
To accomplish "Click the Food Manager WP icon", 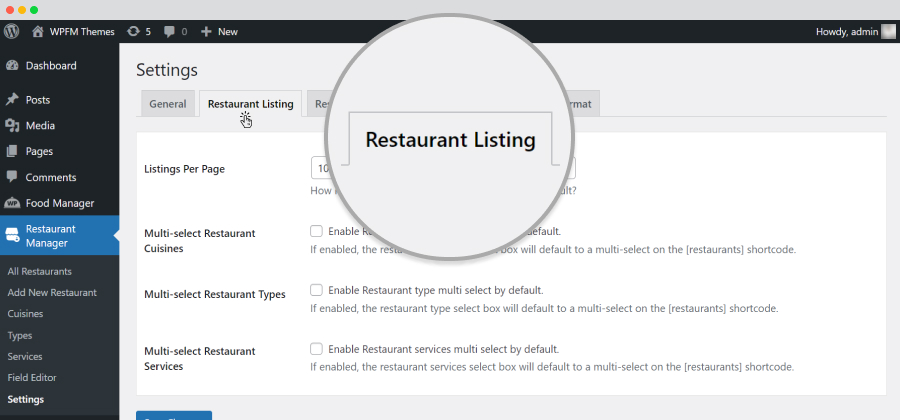I will point(12,203).
